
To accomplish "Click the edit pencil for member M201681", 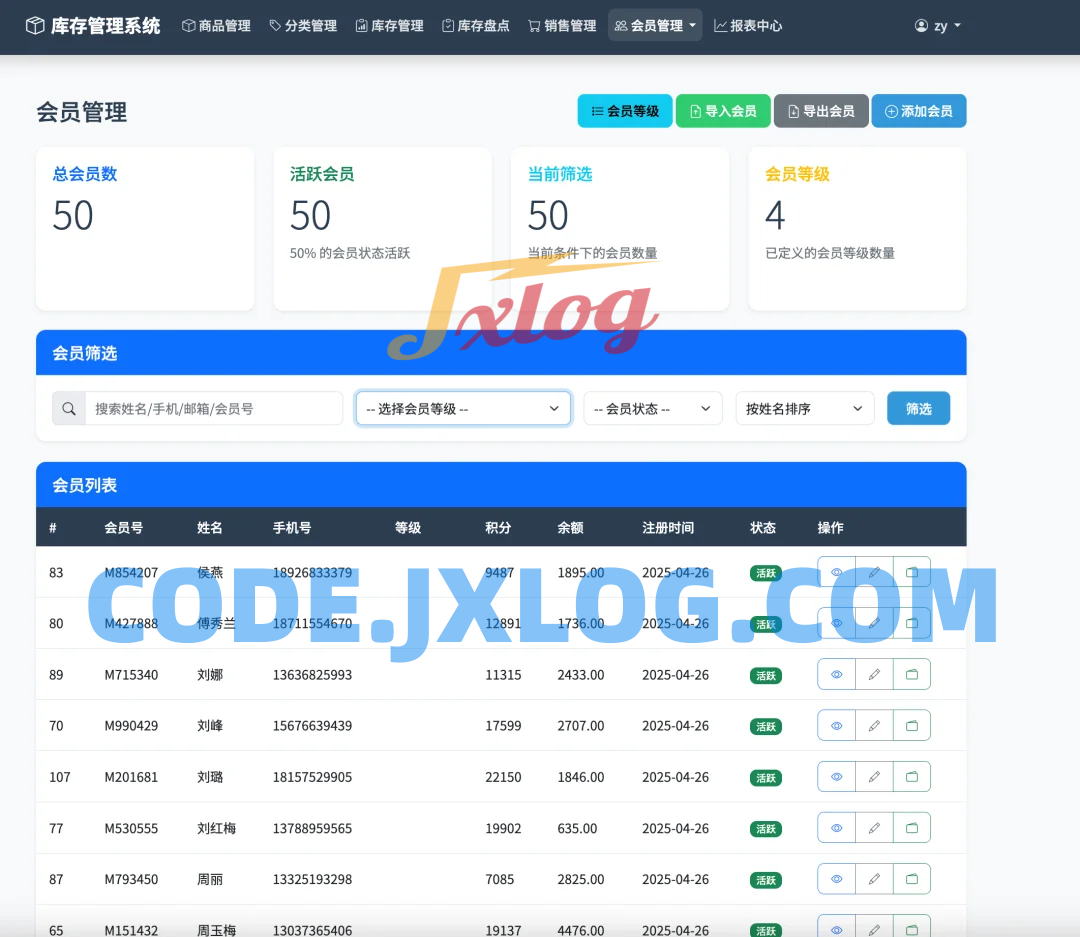I will coord(874,777).
